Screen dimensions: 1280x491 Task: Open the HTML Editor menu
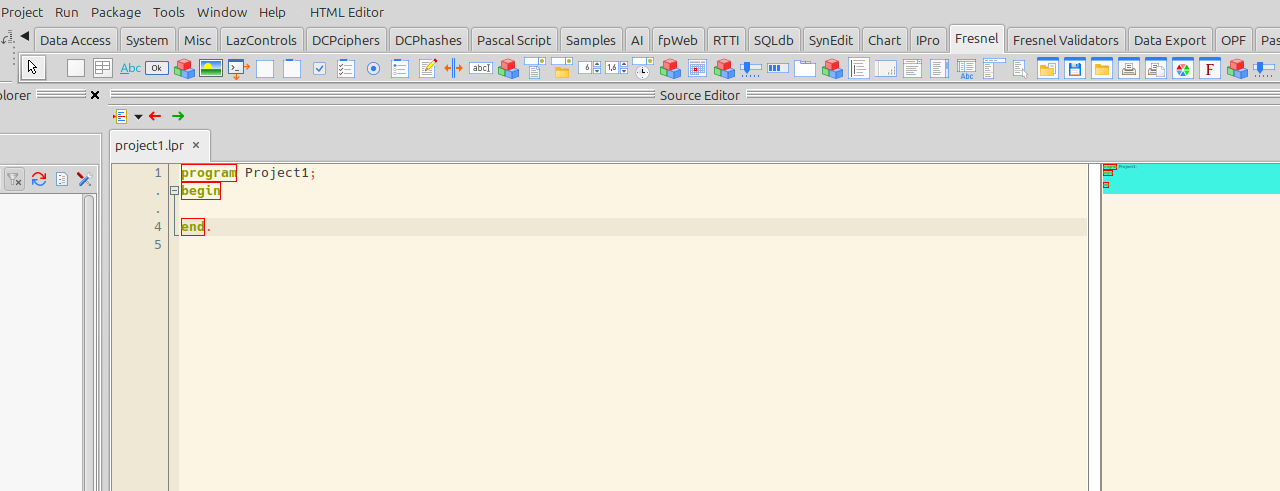tap(347, 12)
